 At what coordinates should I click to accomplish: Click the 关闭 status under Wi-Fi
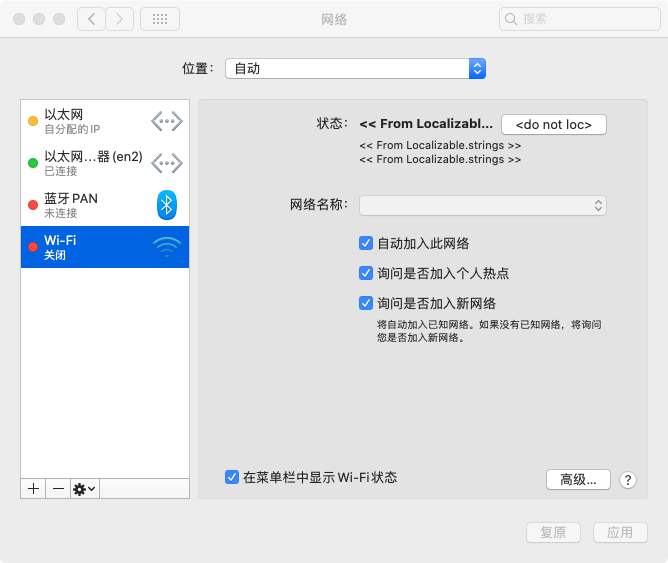pos(55,255)
